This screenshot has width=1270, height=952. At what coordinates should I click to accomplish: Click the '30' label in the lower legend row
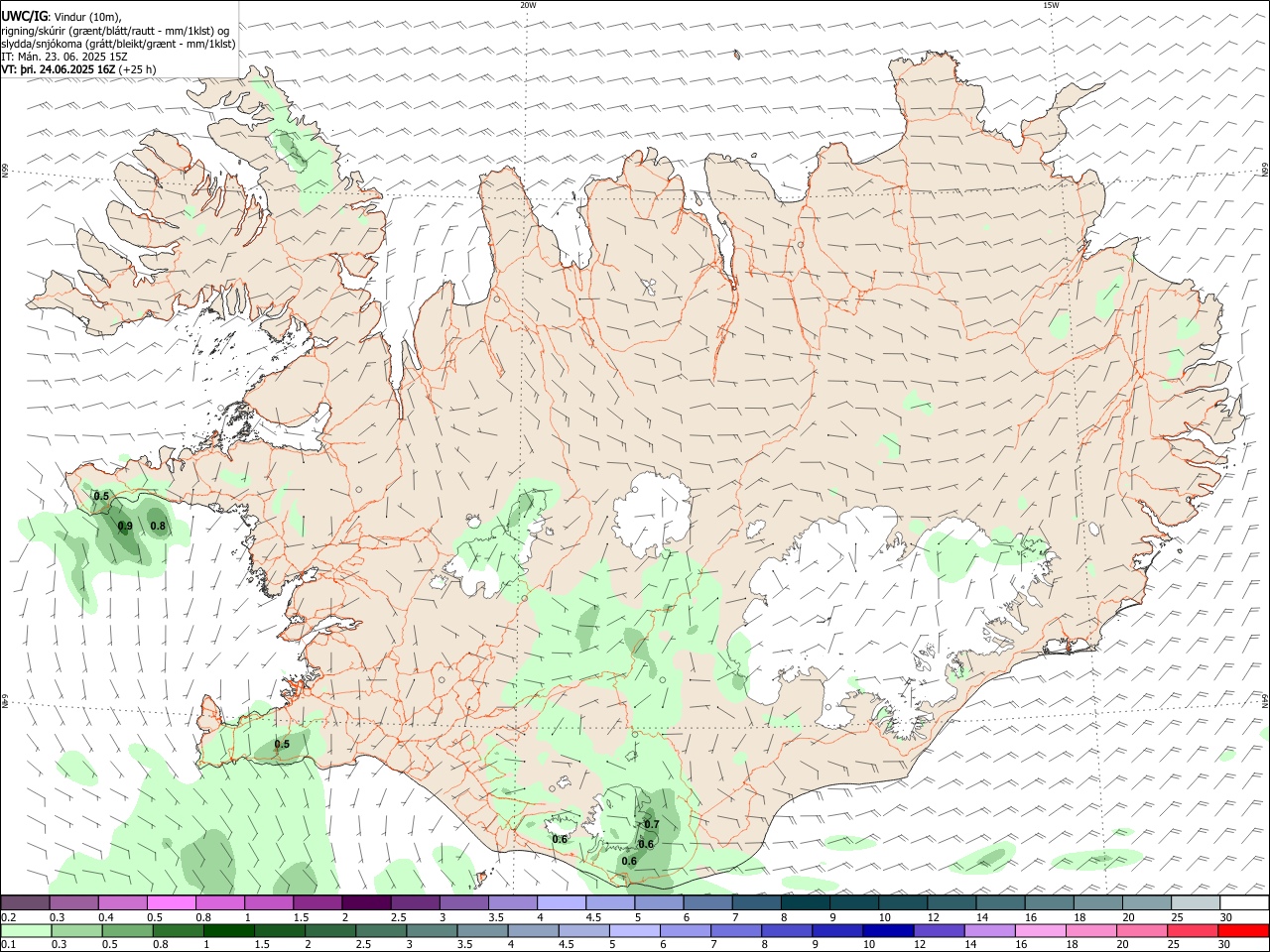click(1224, 944)
